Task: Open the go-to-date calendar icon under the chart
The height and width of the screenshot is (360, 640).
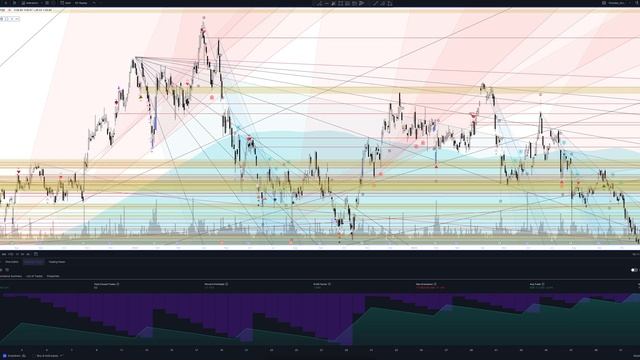Action: [x=36, y=254]
